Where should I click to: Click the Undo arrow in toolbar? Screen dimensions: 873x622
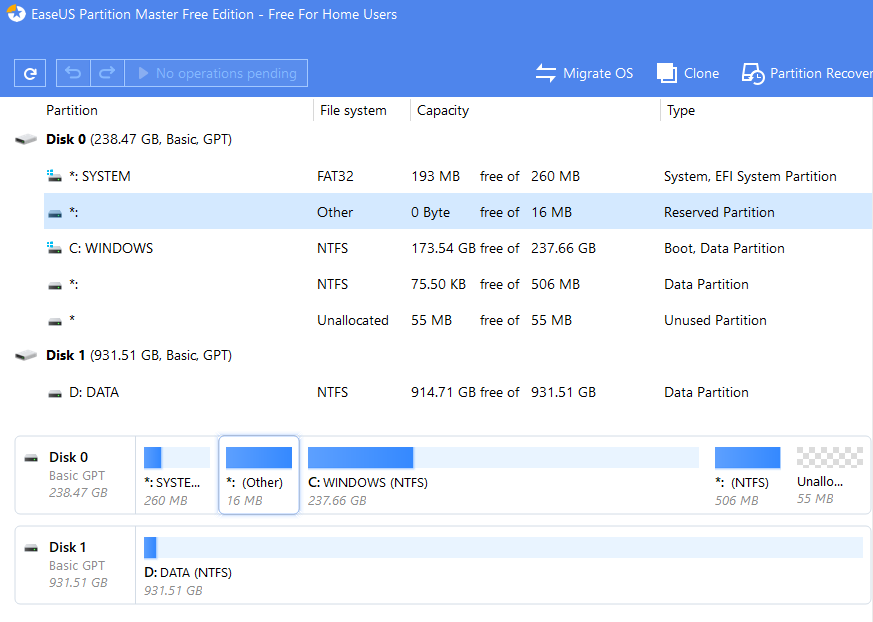coord(73,73)
